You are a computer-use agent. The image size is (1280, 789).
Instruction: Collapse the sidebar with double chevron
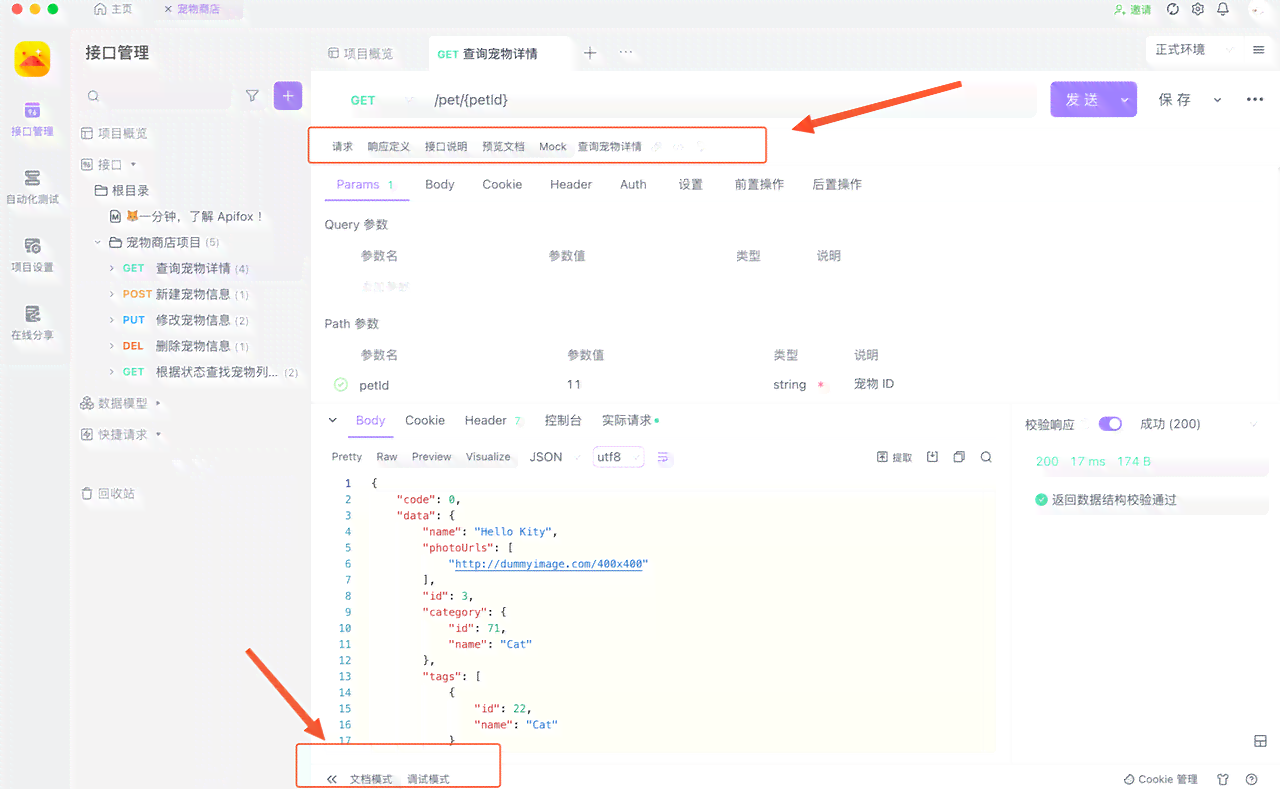[x=331, y=779]
